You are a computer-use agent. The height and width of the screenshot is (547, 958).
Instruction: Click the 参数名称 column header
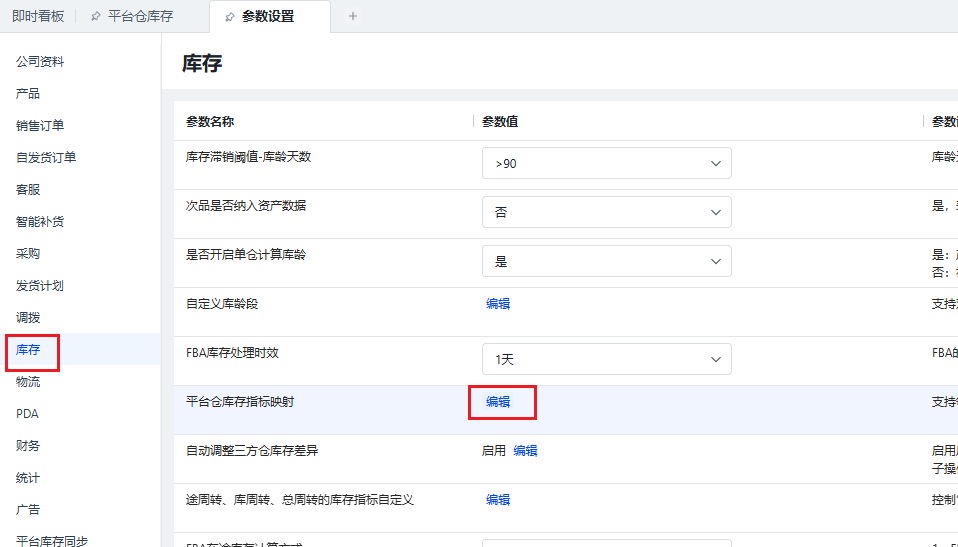[x=210, y=122]
